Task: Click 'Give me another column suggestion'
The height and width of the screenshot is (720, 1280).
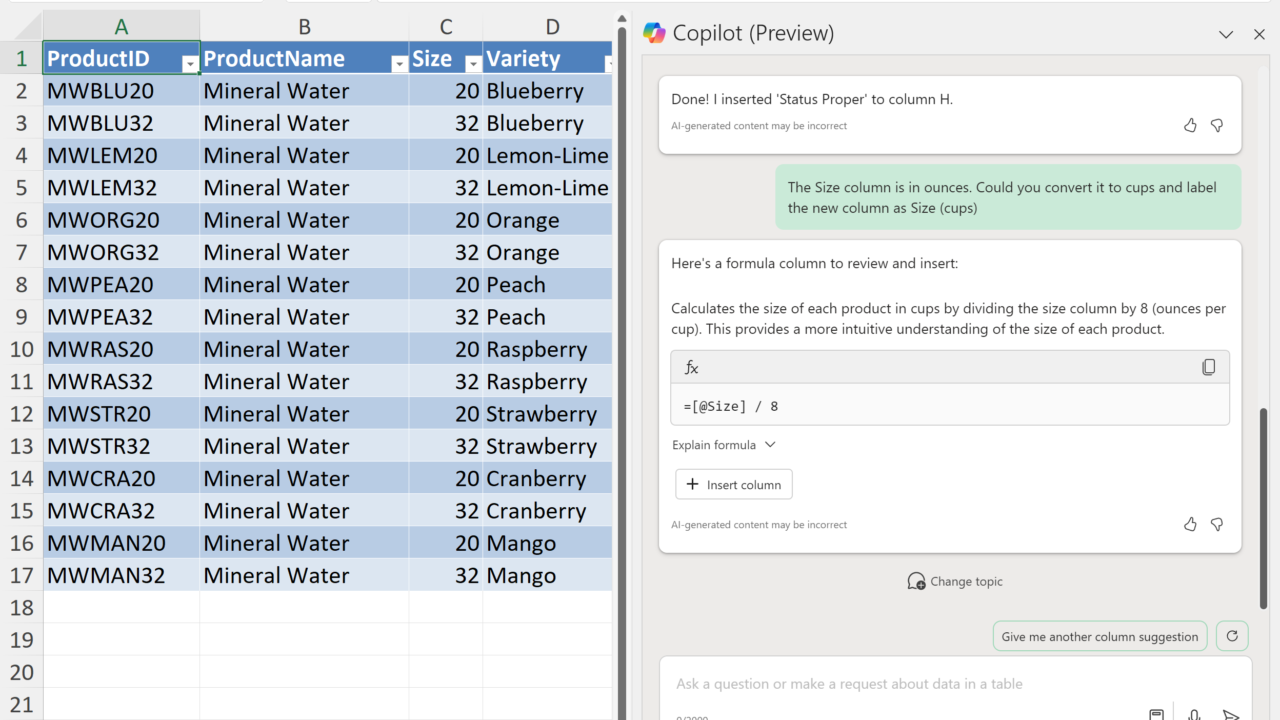Action: pos(1099,636)
